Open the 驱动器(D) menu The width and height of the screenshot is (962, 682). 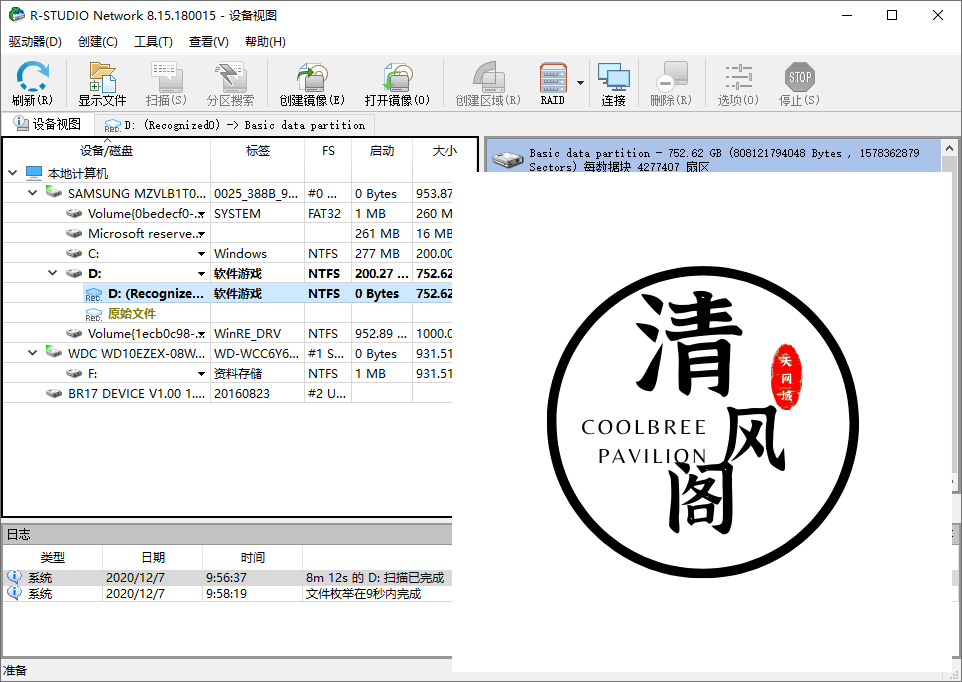(x=35, y=42)
